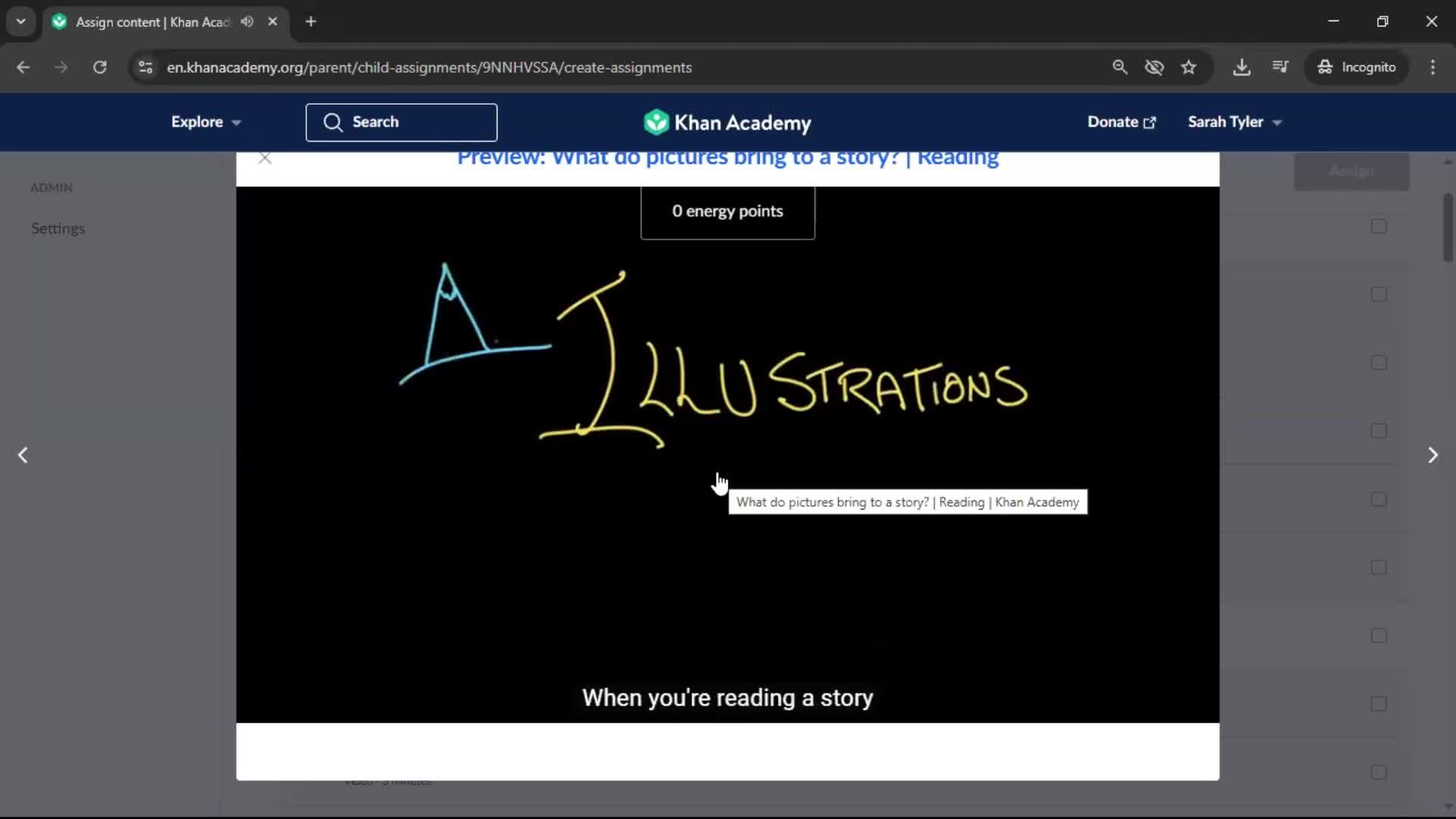Select the Assign content Khan Academy tab
The width and height of the screenshot is (1456, 819).
coord(165,22)
